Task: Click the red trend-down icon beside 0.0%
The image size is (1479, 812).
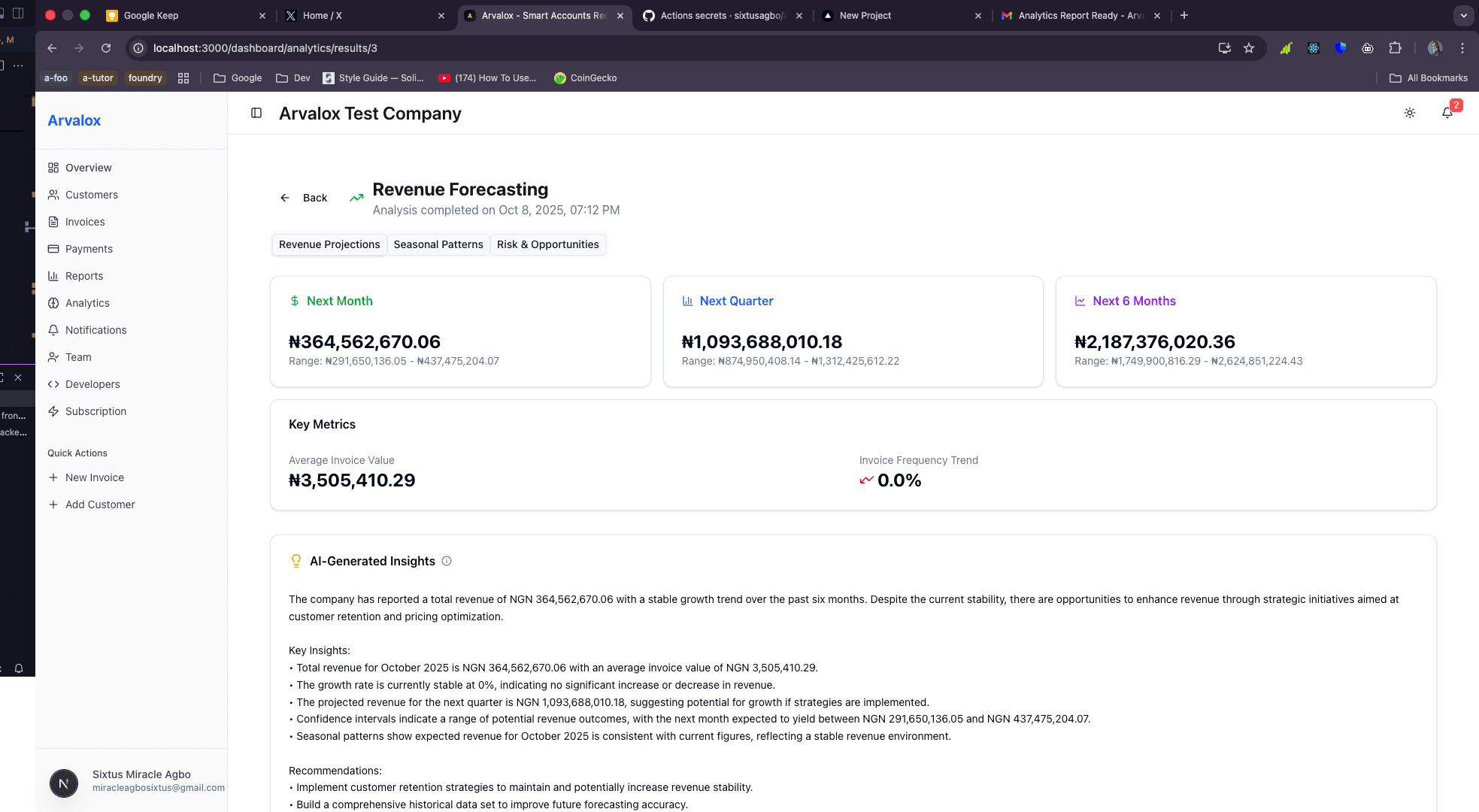Action: tap(866, 480)
